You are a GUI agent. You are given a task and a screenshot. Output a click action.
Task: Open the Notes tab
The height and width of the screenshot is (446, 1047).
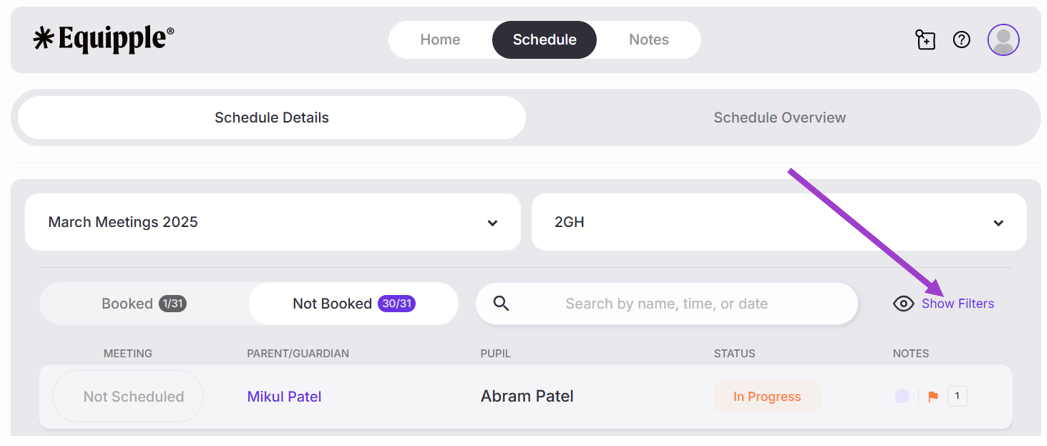(x=648, y=40)
